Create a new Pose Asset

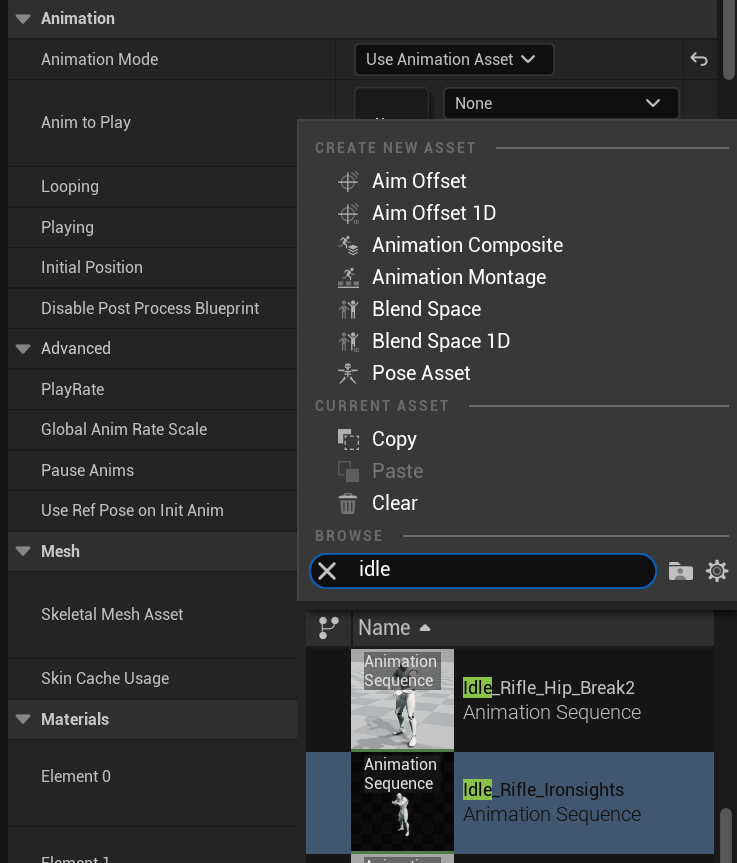[421, 373]
